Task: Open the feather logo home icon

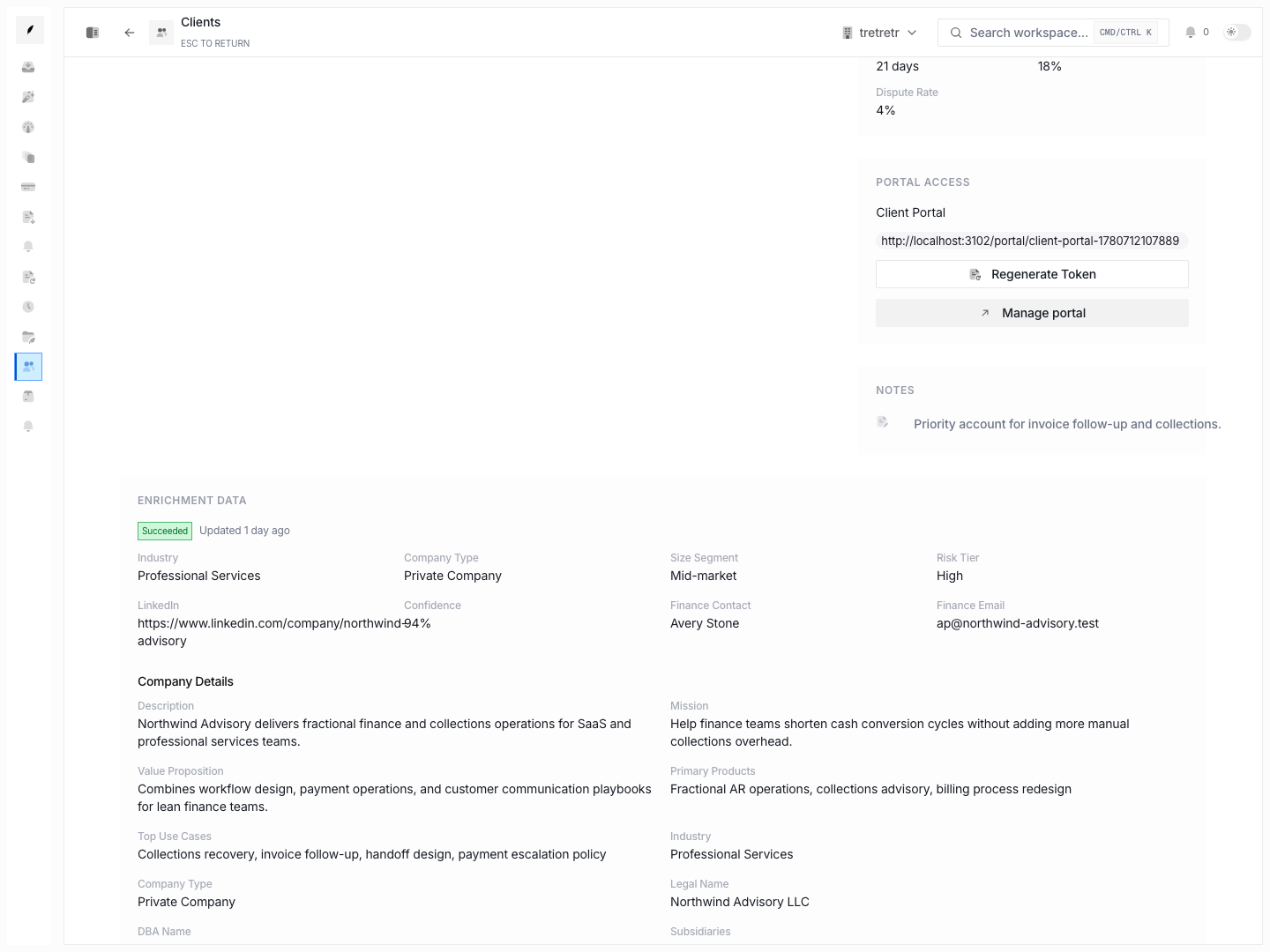Action: 30,30
